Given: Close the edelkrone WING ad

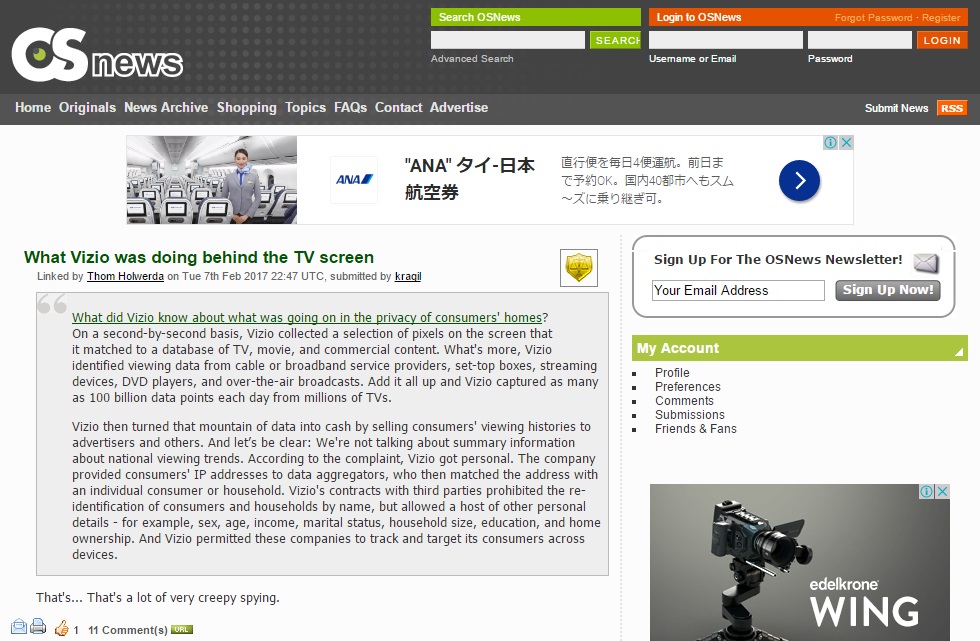Looking at the screenshot, I should tap(942, 491).
